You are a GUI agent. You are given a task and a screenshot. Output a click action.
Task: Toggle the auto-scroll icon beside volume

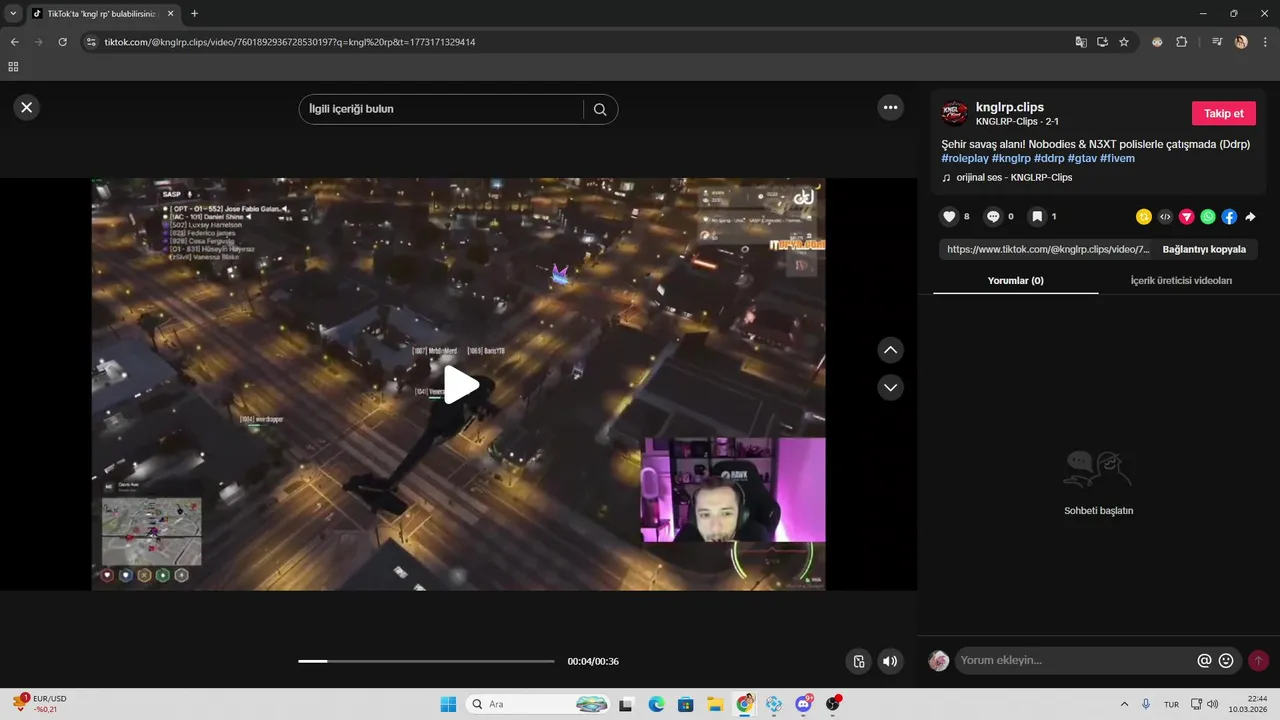[x=858, y=661]
